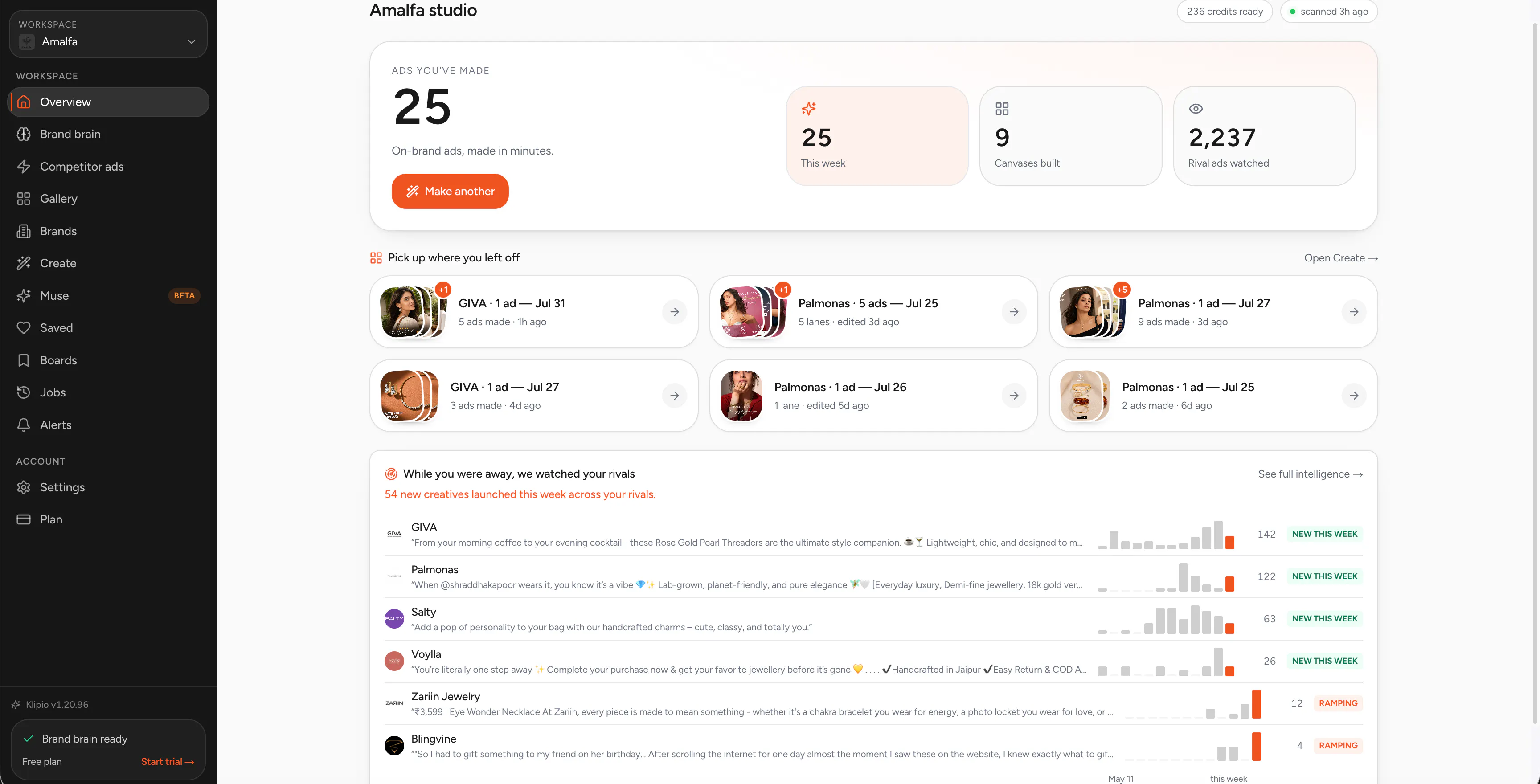Viewport: 1540px width, 784px height.
Task: Click the Create magic wand icon
Action: [24, 263]
